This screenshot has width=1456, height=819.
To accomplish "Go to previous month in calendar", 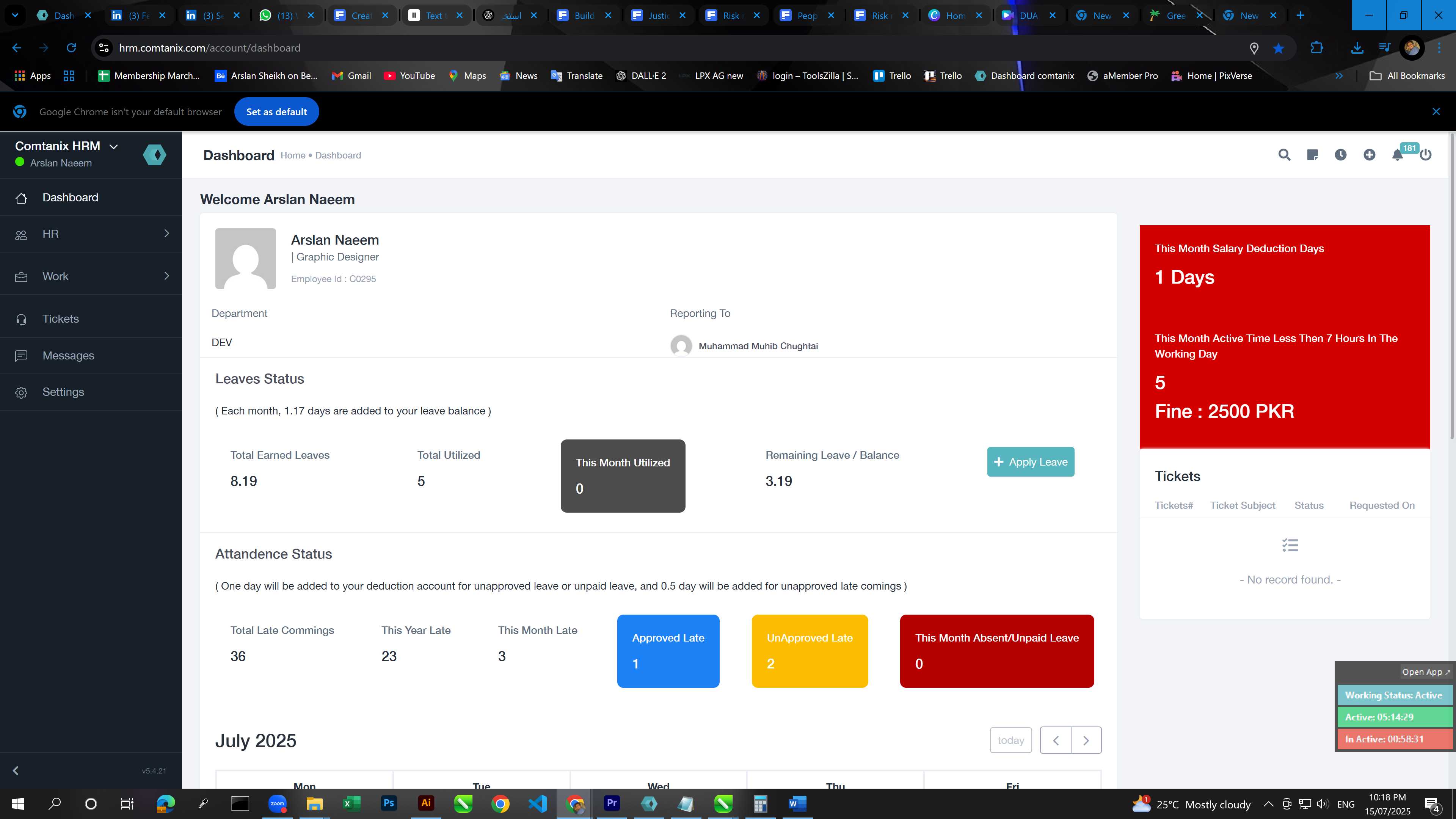I will tap(1055, 740).
